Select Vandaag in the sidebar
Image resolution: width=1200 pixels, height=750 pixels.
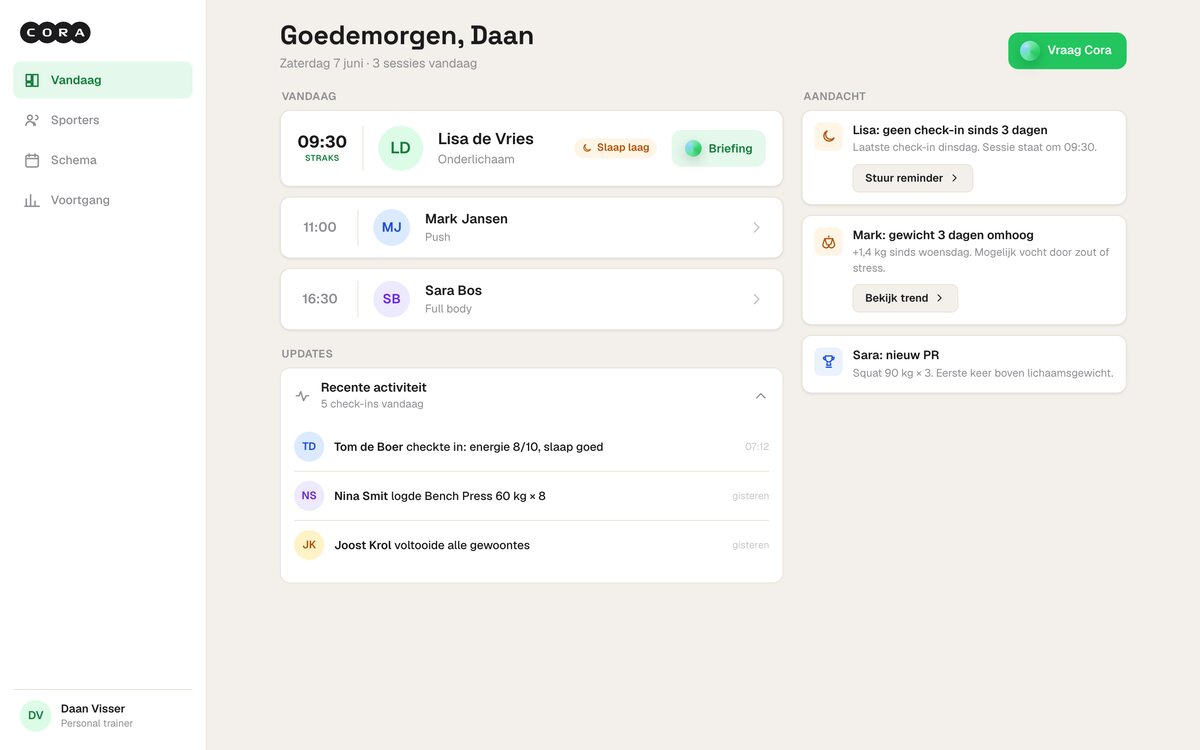103,80
